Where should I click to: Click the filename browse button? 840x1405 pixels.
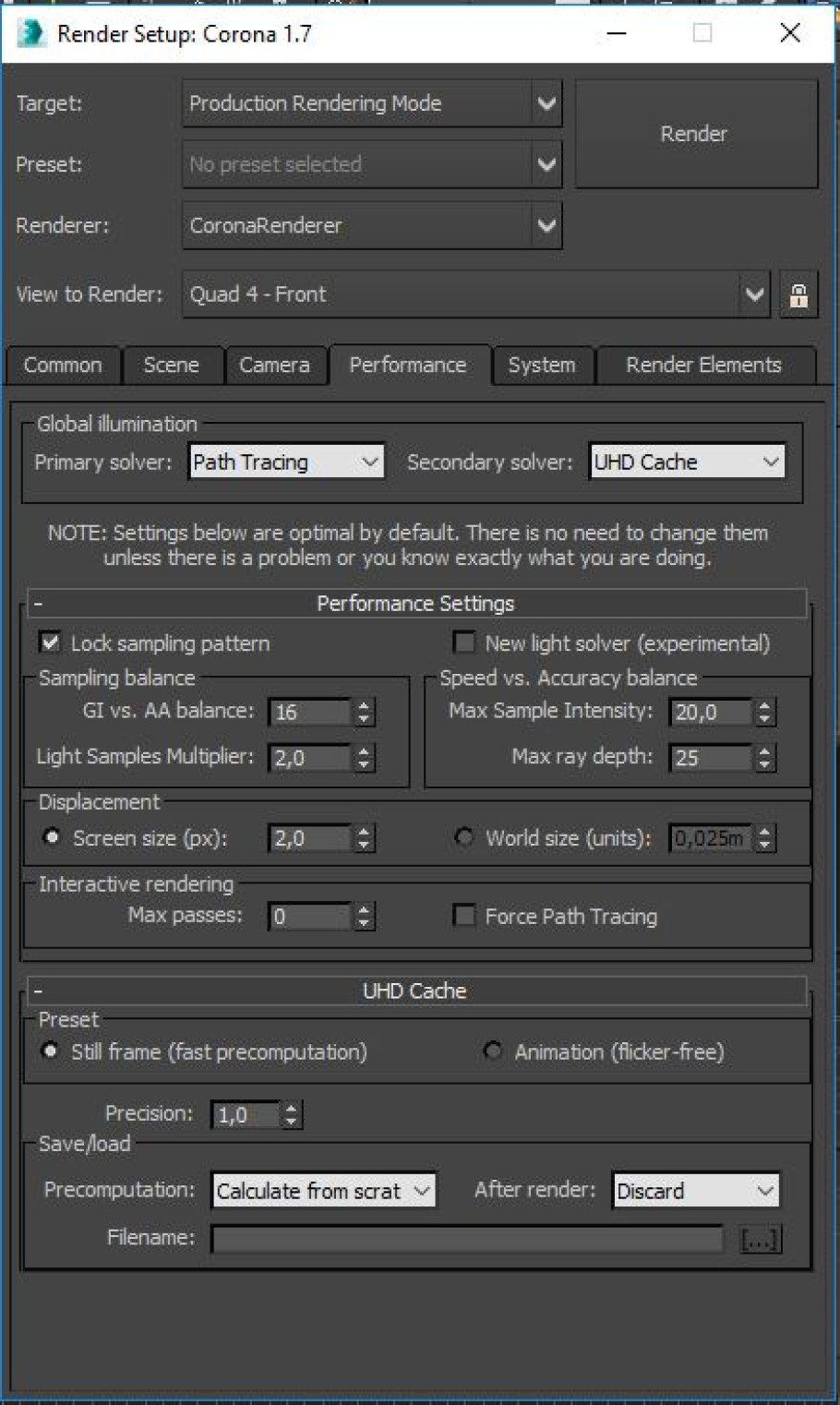click(761, 1239)
